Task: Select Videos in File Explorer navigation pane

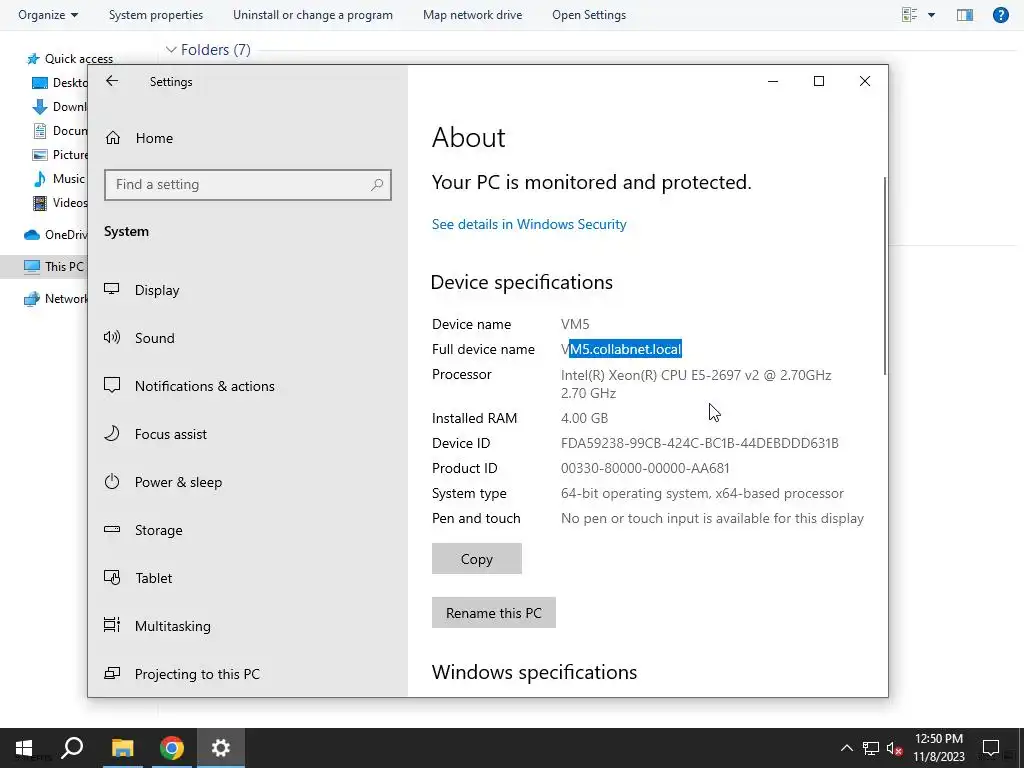Action: [60, 203]
